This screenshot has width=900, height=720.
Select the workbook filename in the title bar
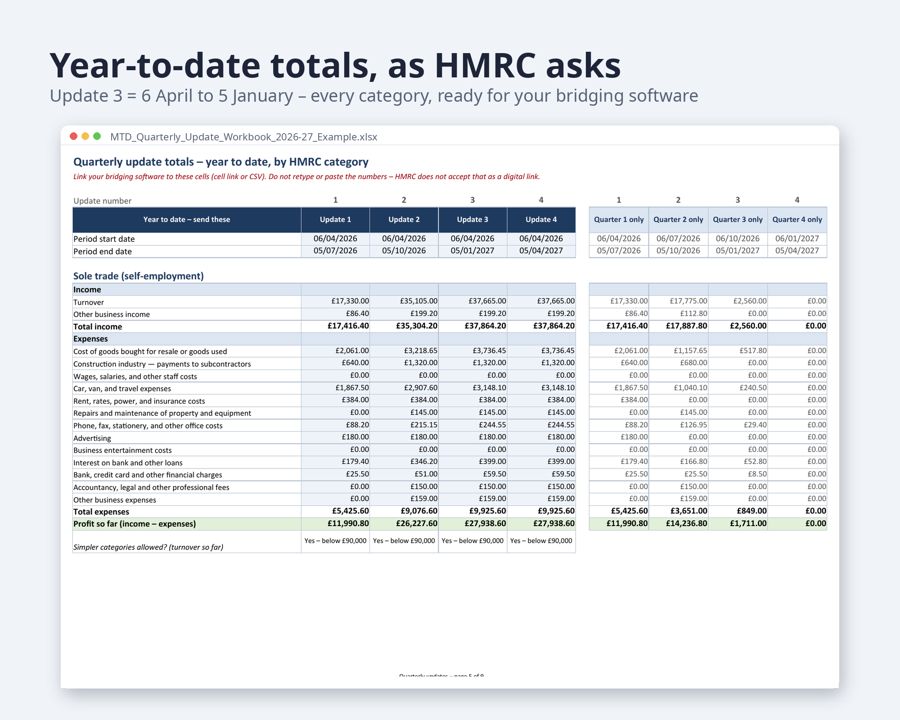243,137
